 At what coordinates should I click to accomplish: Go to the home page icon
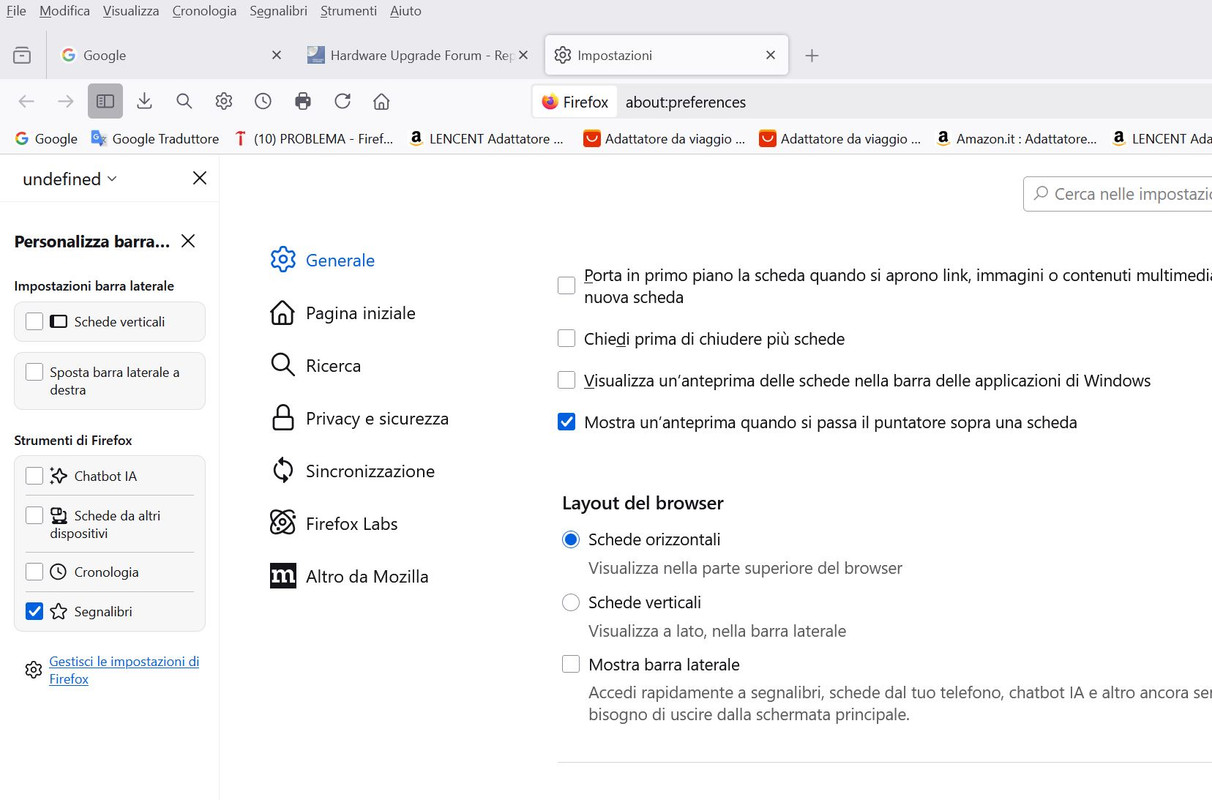coord(381,101)
